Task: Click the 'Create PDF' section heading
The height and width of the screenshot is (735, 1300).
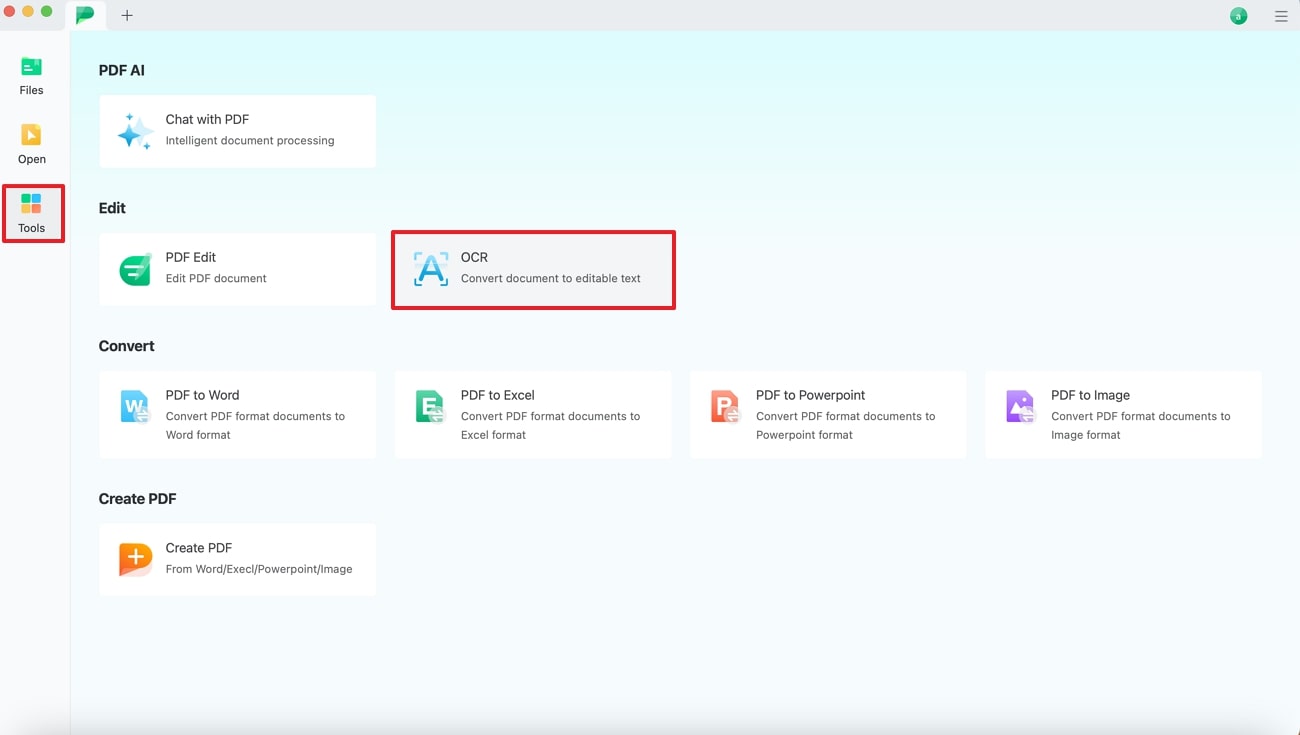Action: [137, 499]
